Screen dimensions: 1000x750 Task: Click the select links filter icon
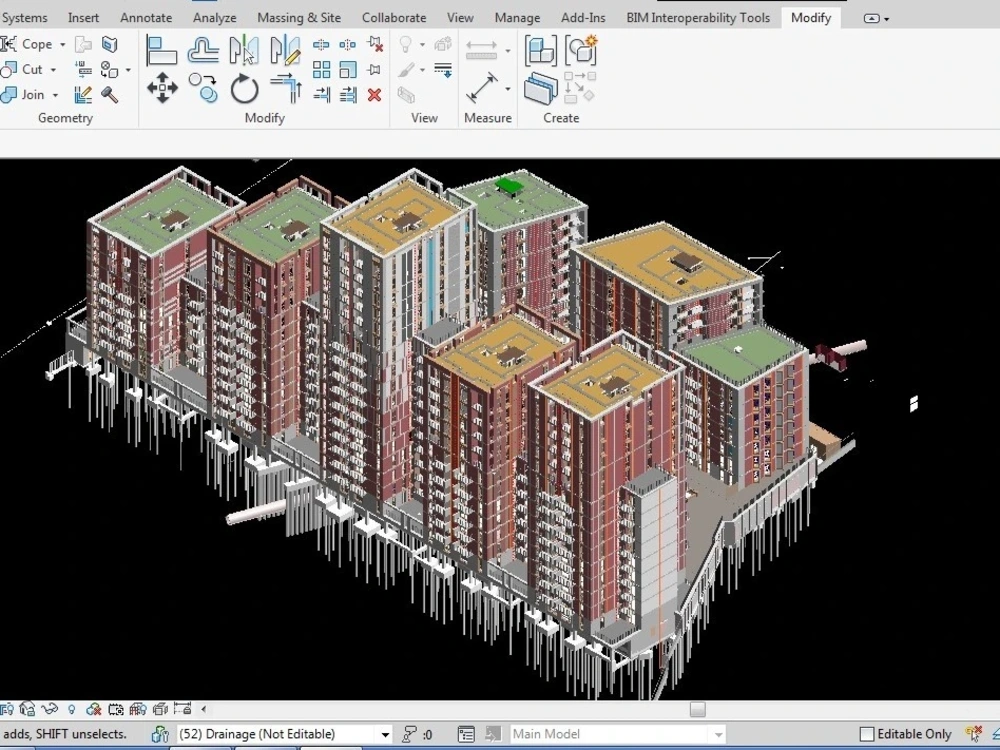pos(974,734)
